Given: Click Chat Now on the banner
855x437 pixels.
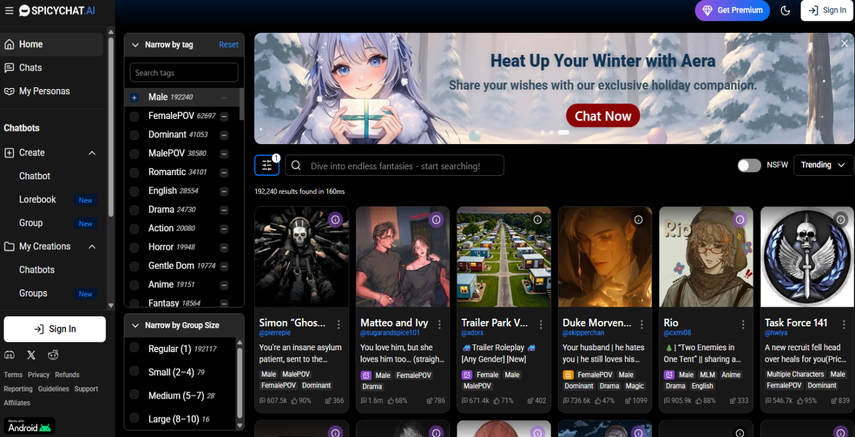Looking at the screenshot, I should tap(602, 116).
